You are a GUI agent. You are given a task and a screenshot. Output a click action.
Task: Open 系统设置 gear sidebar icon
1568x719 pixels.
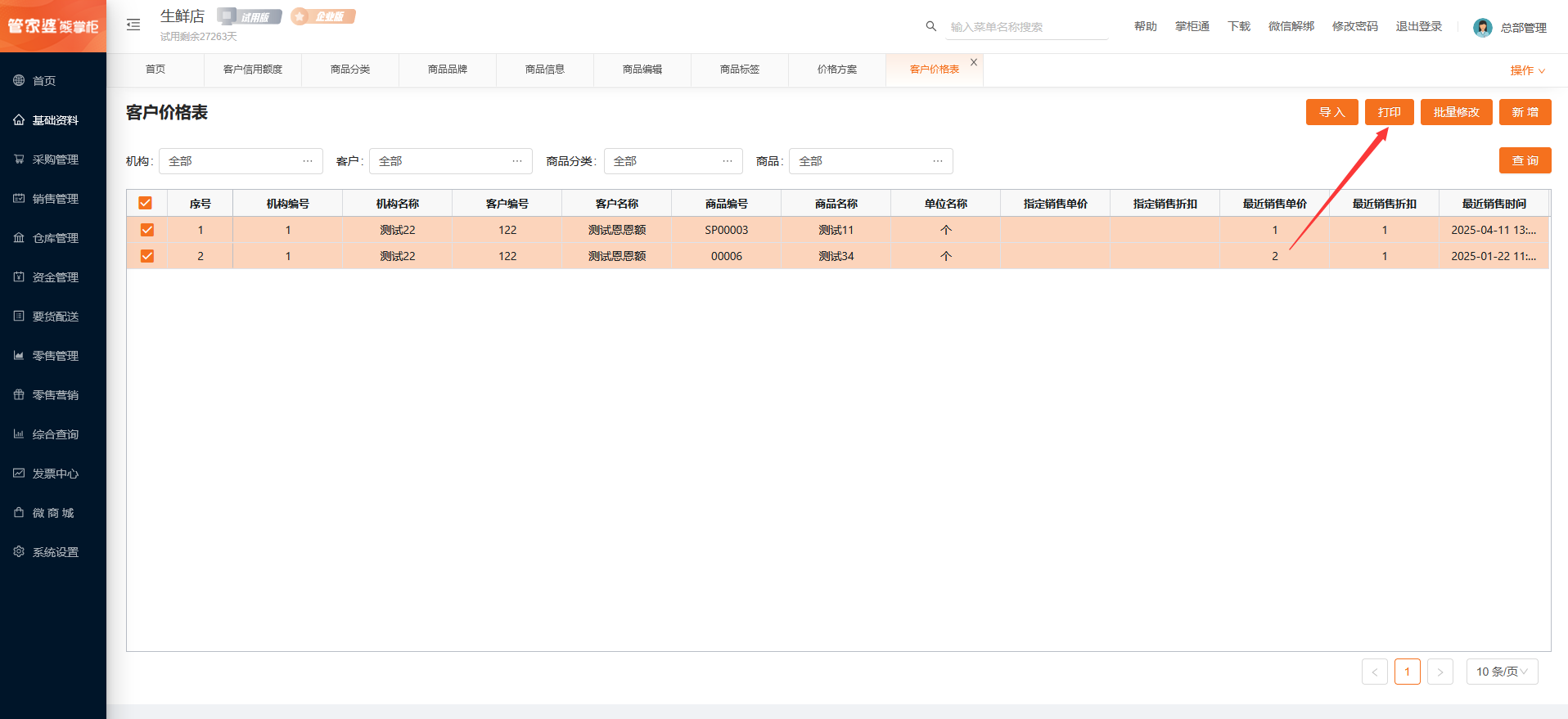(19, 552)
